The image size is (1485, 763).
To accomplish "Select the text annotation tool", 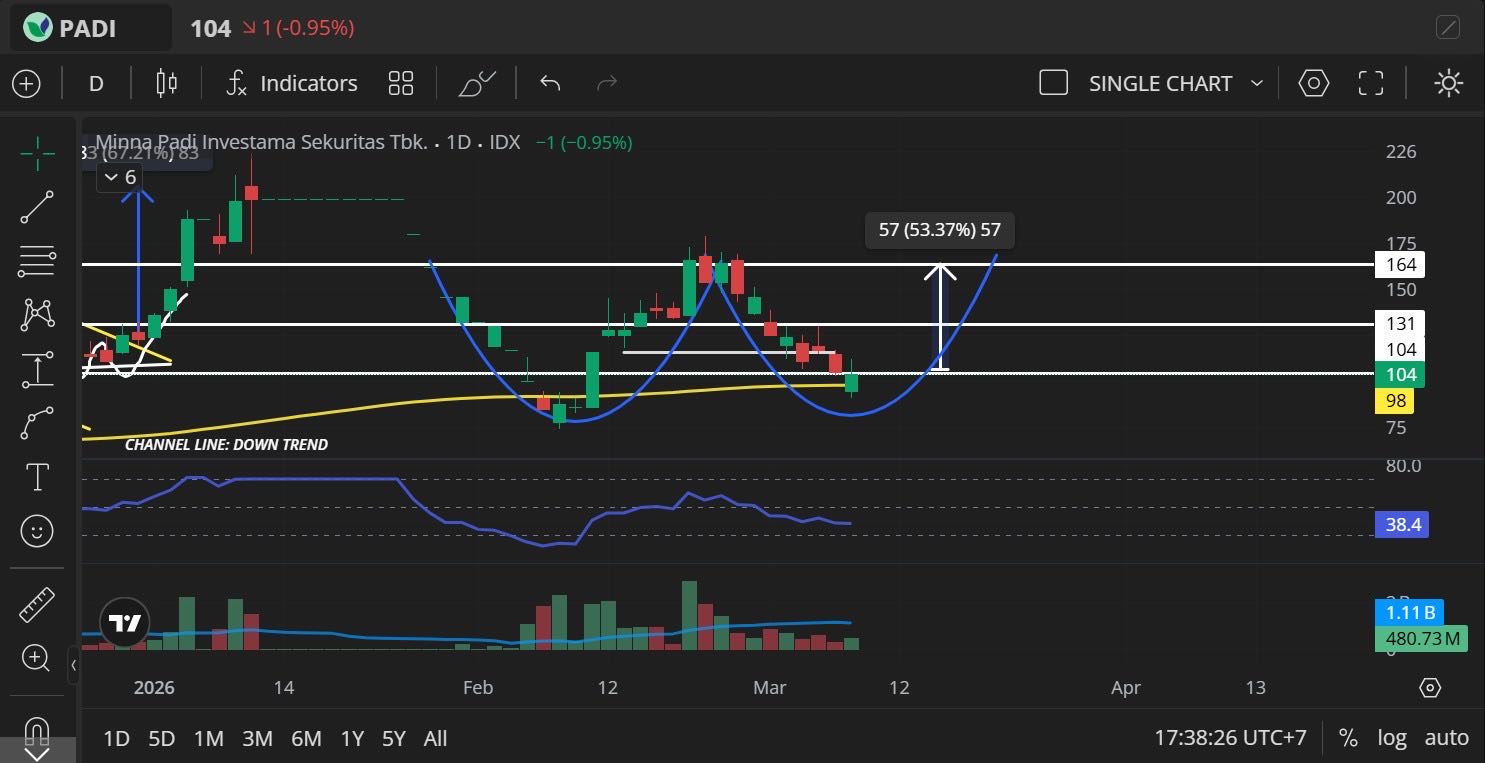I will pyautogui.click(x=37, y=477).
